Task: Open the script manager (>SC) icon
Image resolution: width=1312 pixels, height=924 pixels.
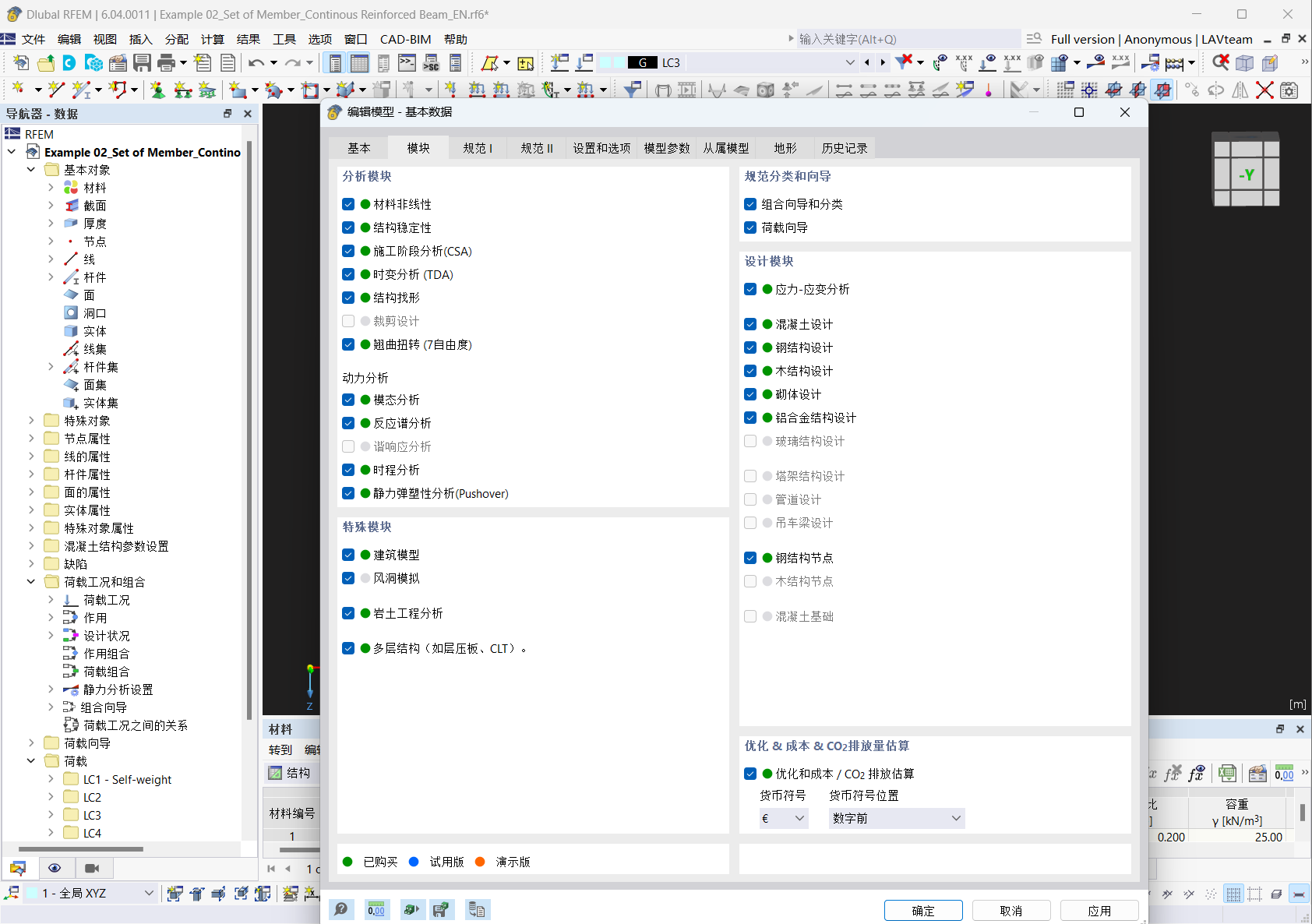Action: point(431,63)
